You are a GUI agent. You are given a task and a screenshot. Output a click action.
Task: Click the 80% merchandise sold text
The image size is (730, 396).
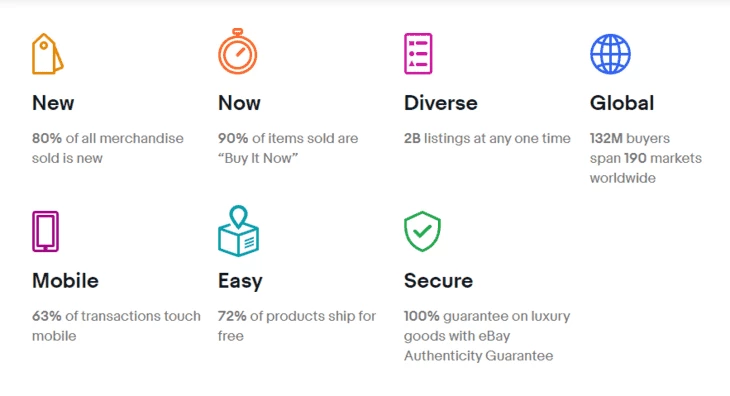(x=108, y=148)
